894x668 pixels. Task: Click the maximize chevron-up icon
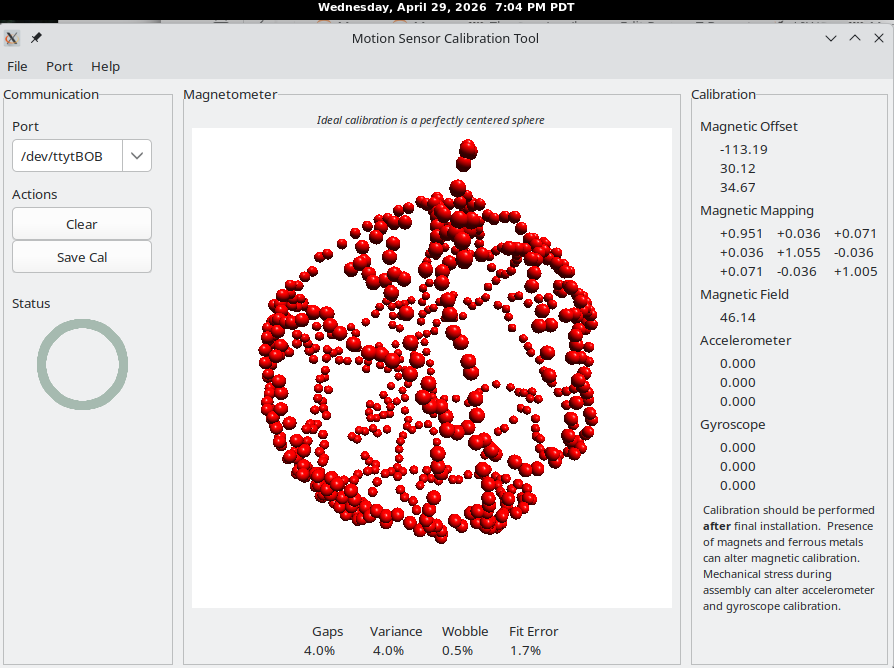pos(855,38)
